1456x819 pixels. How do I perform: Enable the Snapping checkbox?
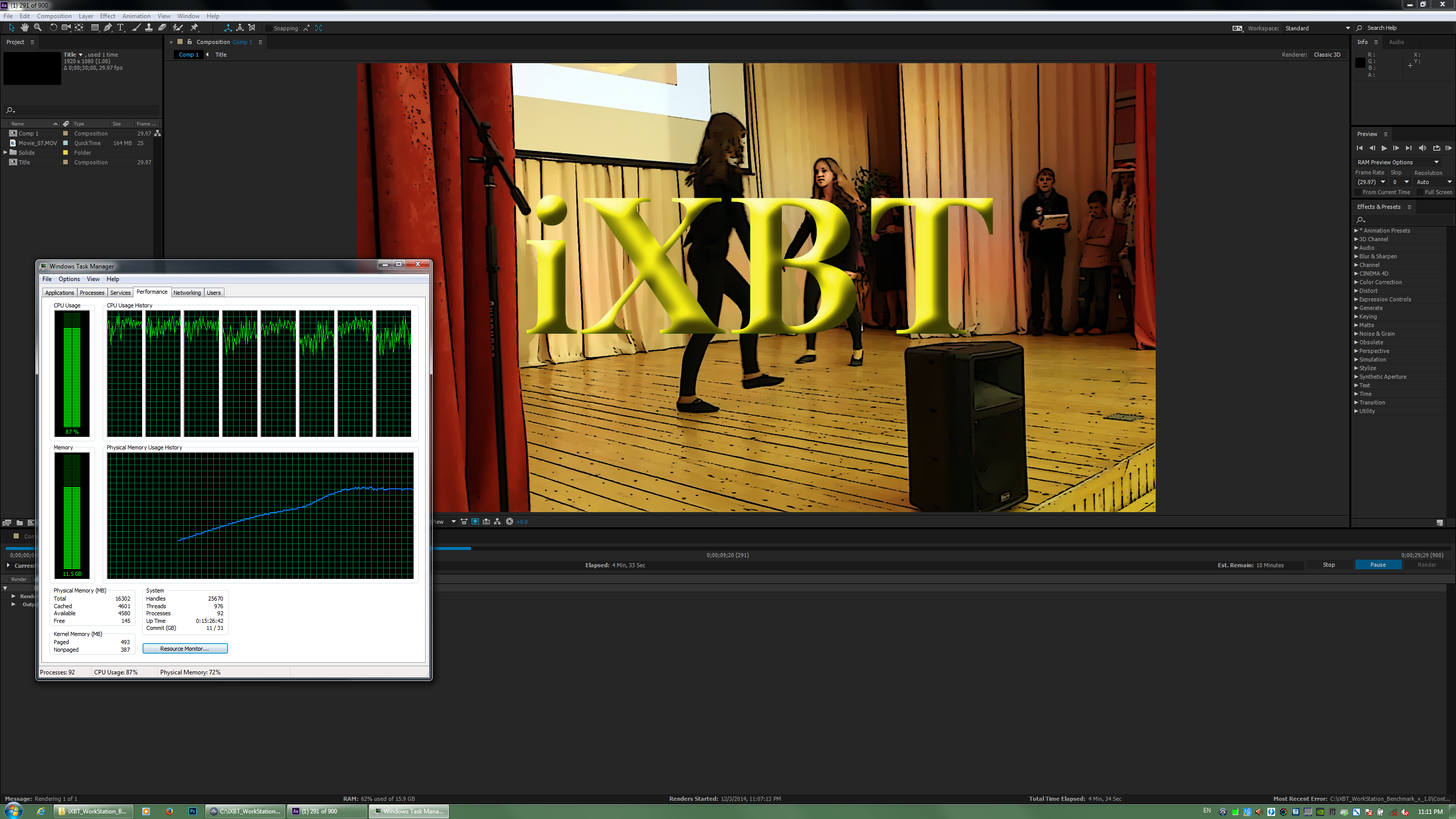click(268, 28)
